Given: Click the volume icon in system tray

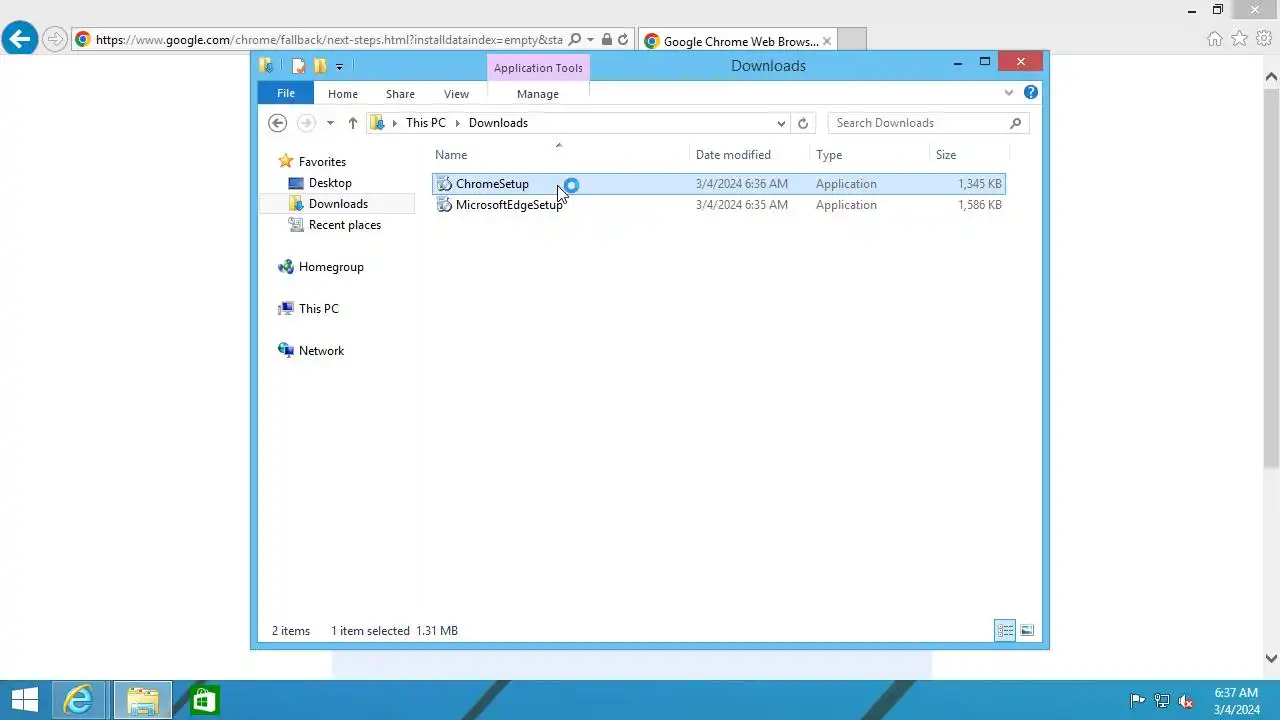Looking at the screenshot, I should pyautogui.click(x=1187, y=701).
